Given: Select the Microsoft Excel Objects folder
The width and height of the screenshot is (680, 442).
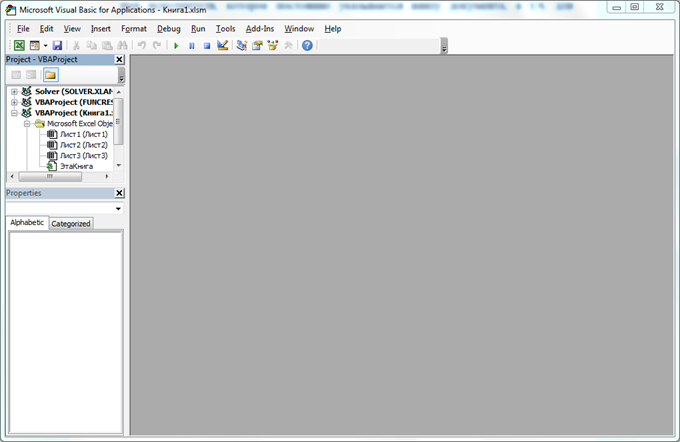Looking at the screenshot, I should [80, 124].
